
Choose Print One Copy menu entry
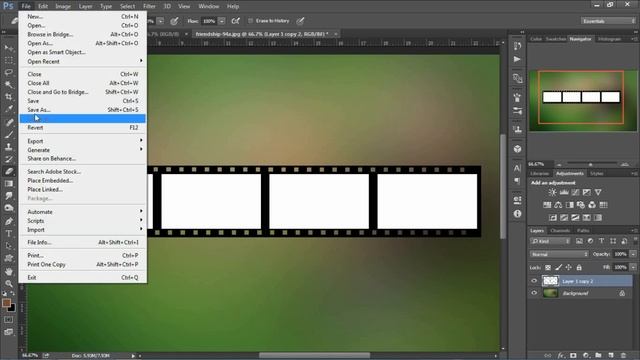[83, 264]
